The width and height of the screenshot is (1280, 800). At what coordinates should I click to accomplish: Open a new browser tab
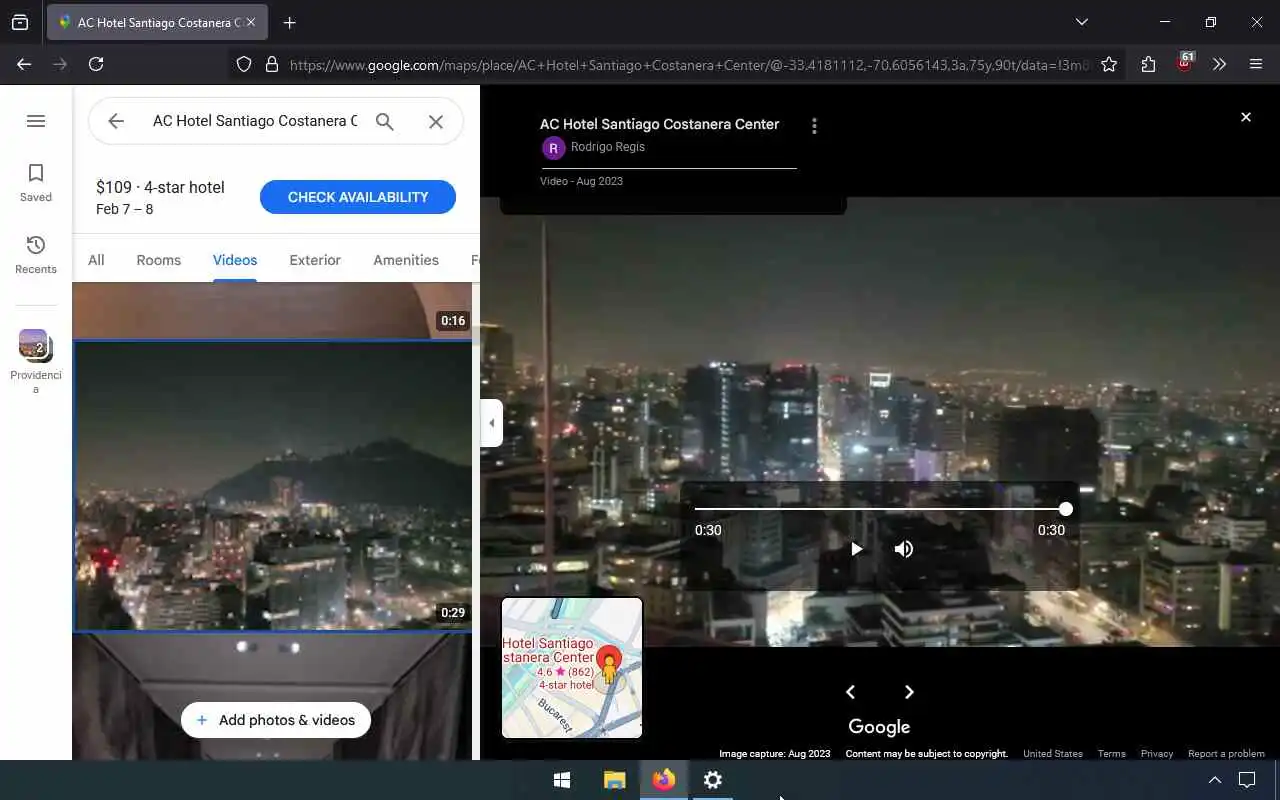click(290, 22)
